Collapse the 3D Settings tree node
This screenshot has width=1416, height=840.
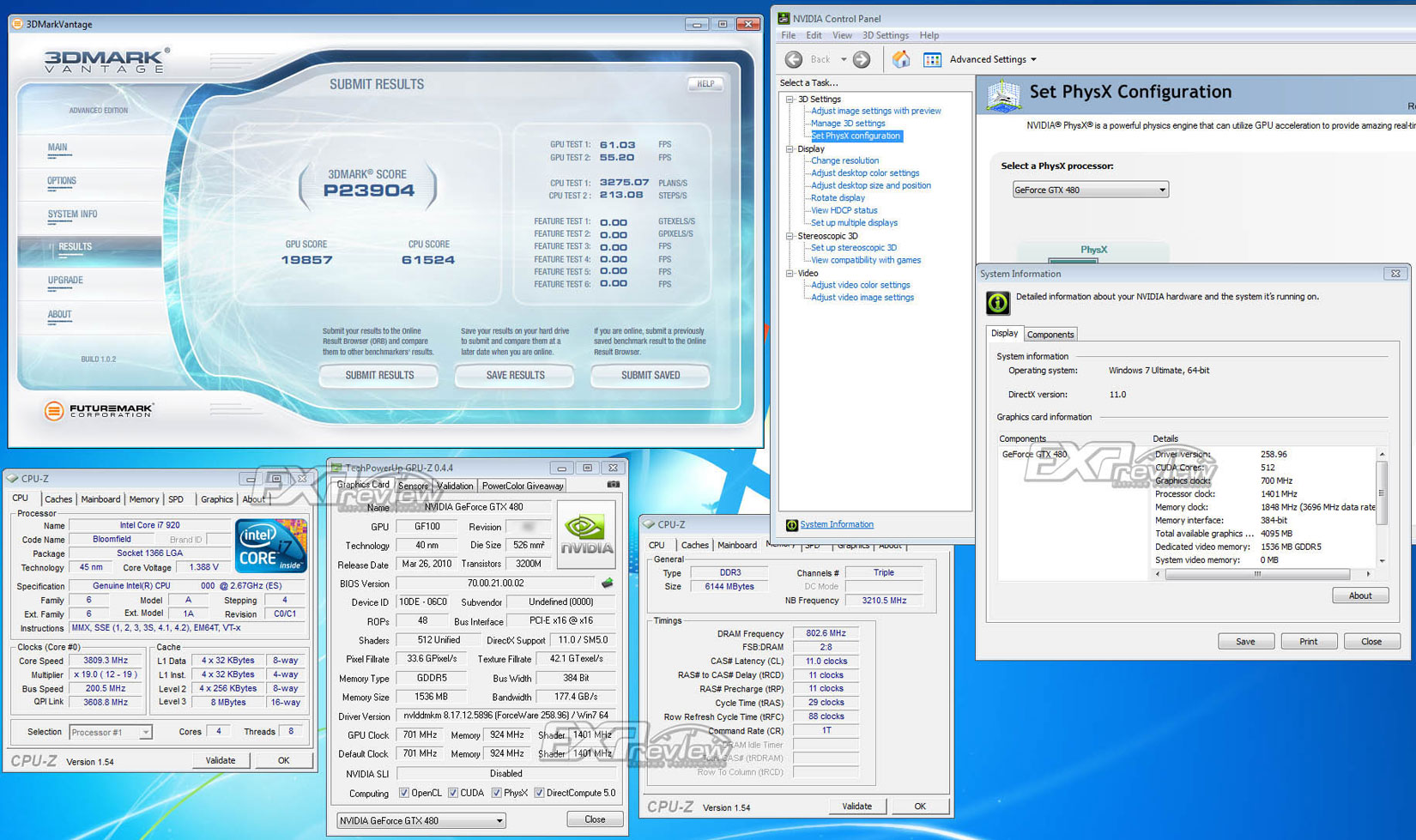point(790,100)
